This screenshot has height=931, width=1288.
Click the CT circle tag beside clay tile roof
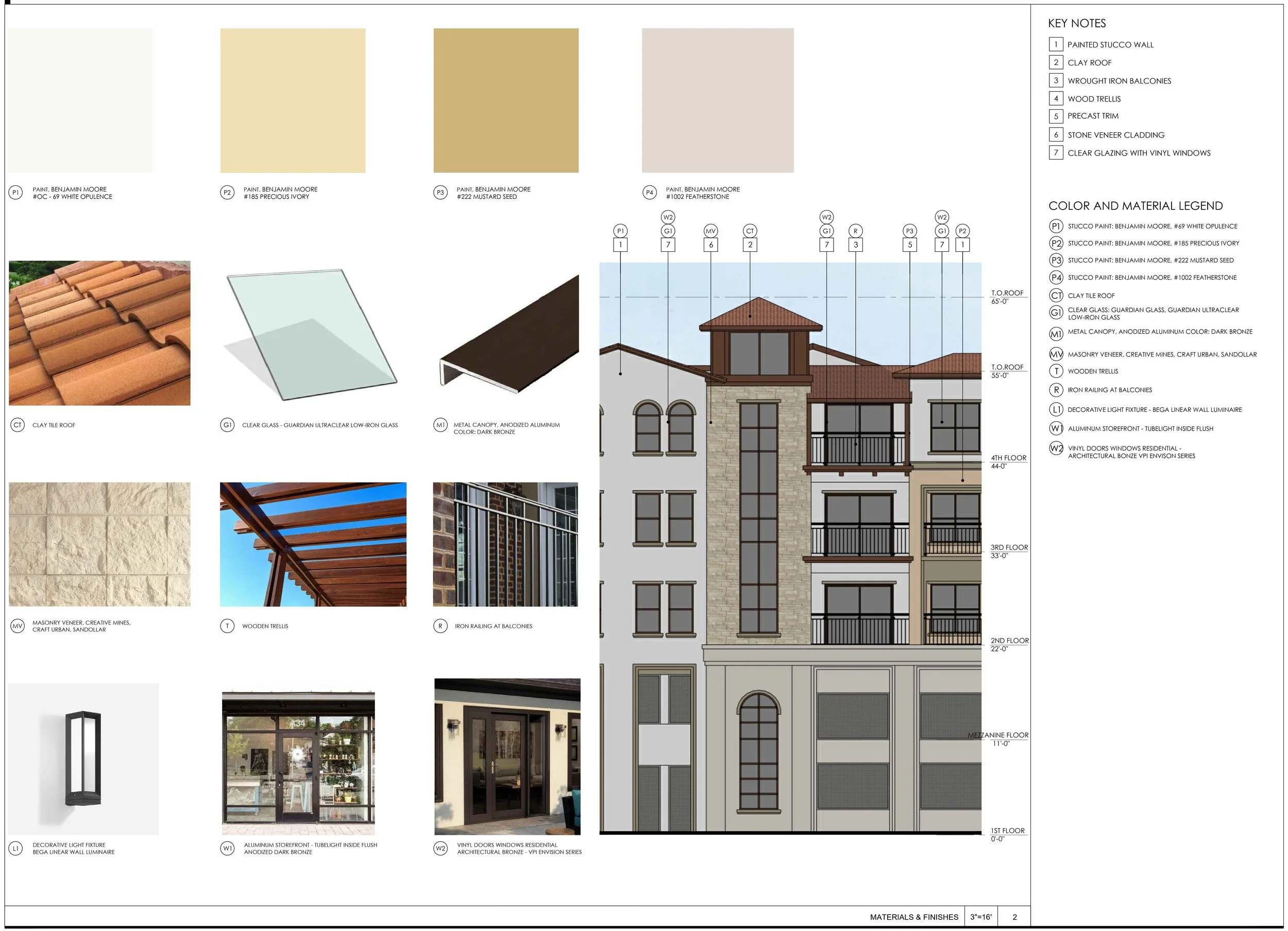[18, 425]
